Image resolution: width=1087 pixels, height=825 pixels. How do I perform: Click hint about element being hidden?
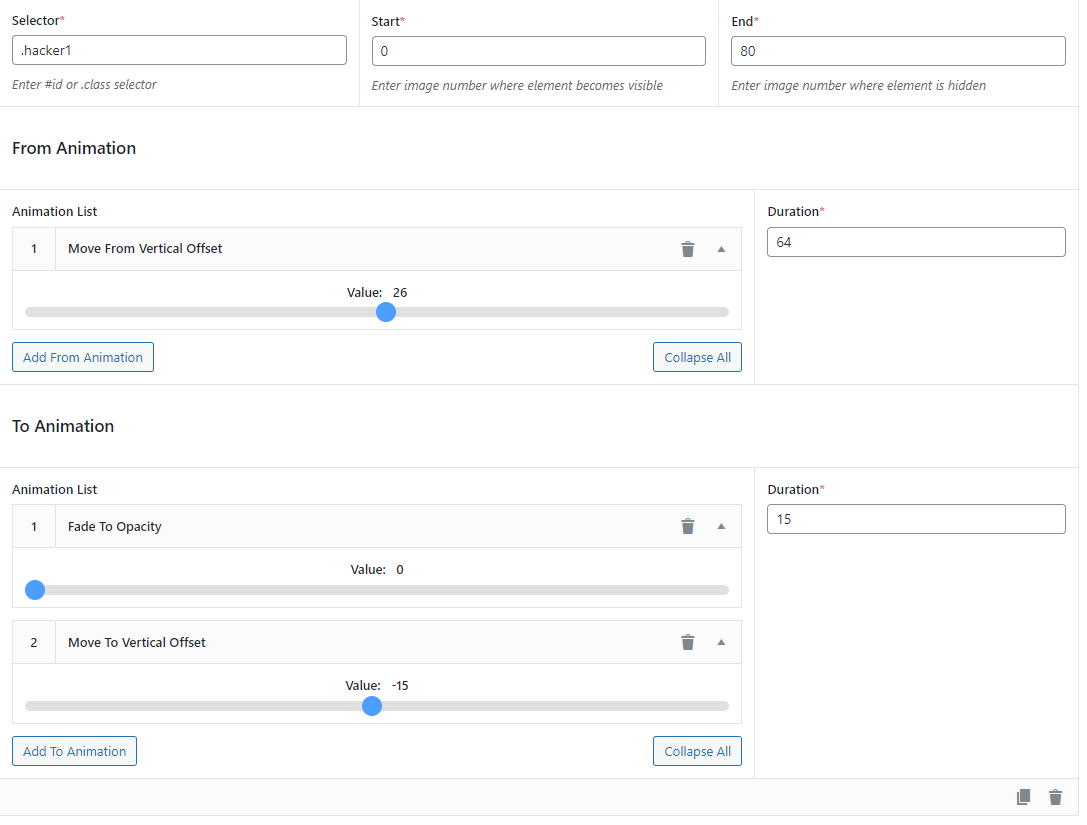pyautogui.click(x=859, y=86)
